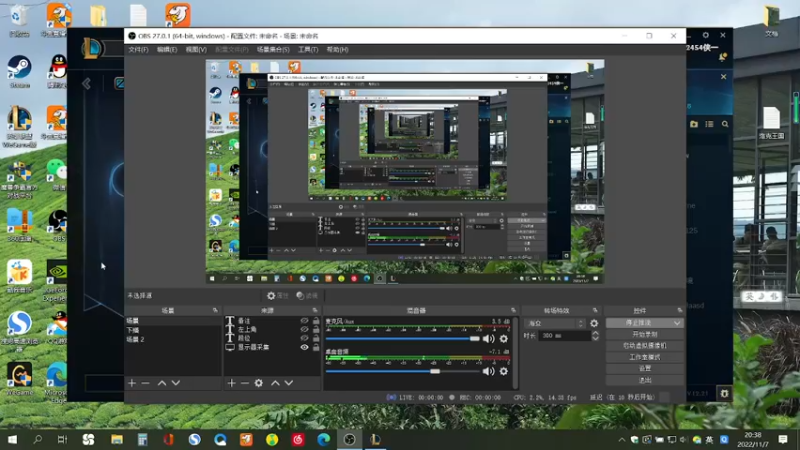
Task: Click the OBS preview canvas
Action: coord(405,171)
